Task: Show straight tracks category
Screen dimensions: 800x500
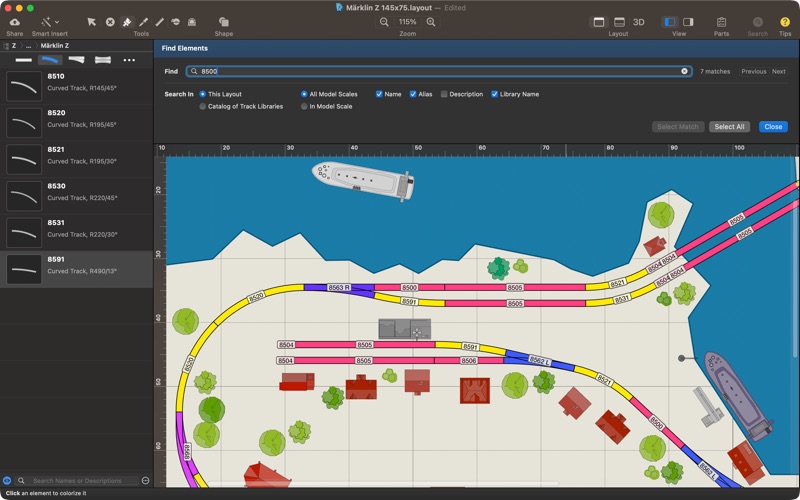Action: pyautogui.click(x=23, y=60)
